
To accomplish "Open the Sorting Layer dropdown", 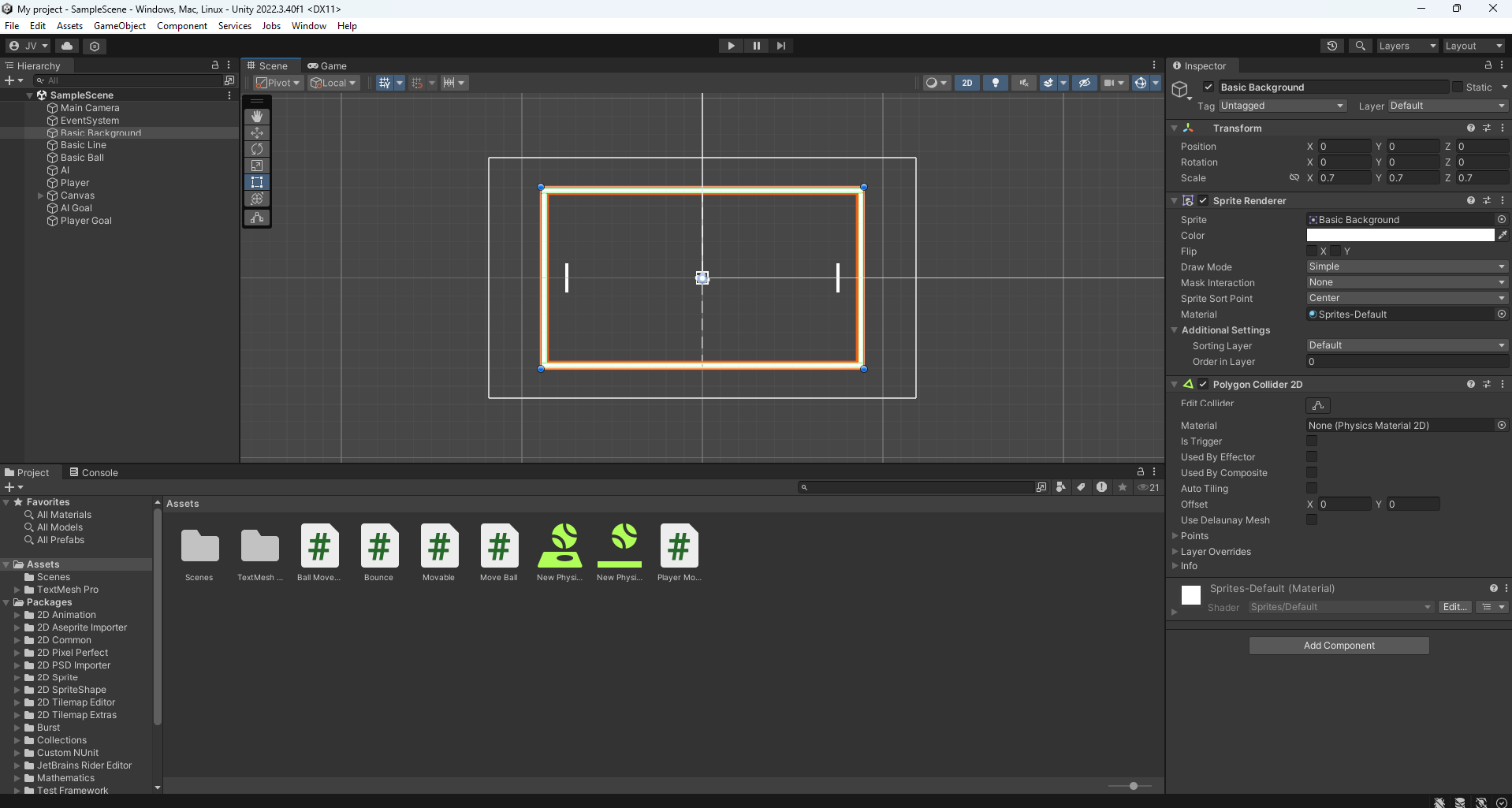I will pyautogui.click(x=1406, y=345).
